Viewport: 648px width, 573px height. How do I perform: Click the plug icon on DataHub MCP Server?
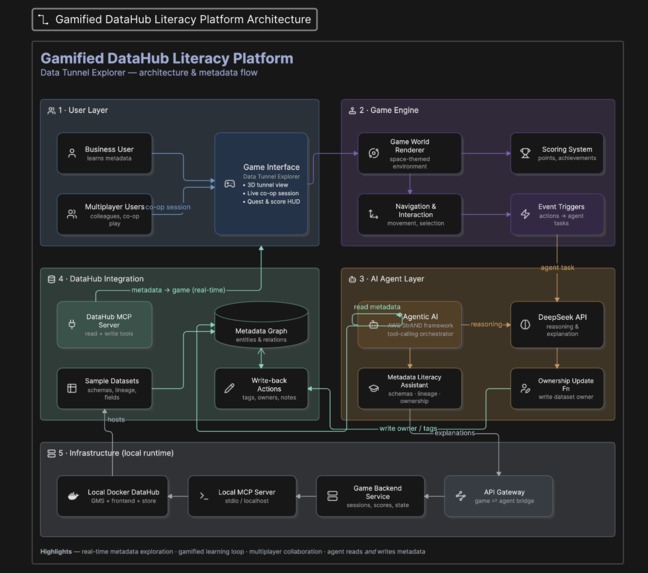click(x=72, y=324)
